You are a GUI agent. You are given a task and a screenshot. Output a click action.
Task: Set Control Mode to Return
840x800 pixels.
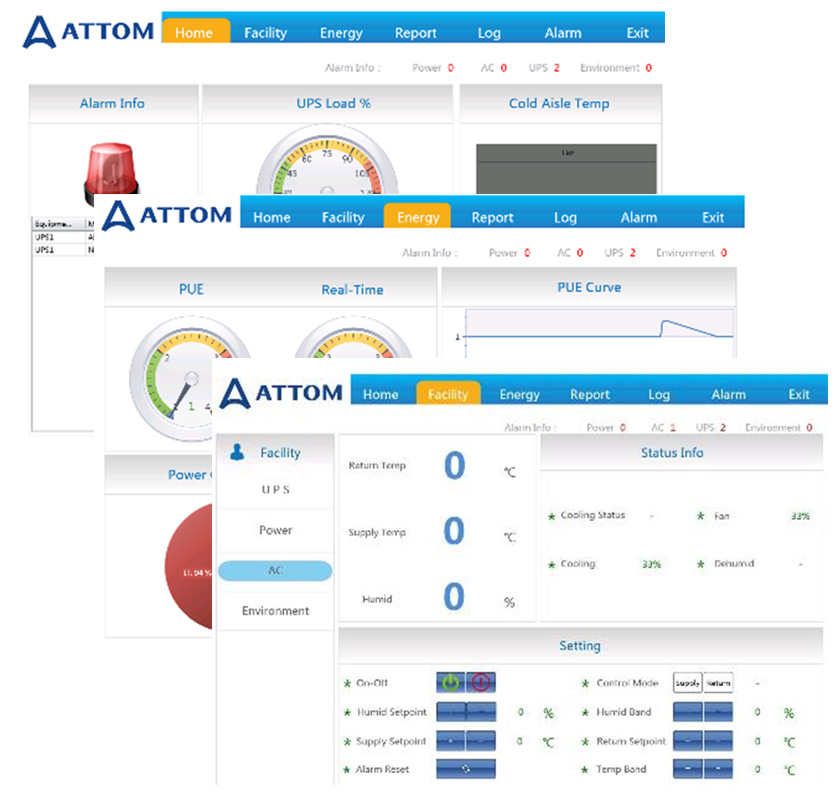[718, 684]
